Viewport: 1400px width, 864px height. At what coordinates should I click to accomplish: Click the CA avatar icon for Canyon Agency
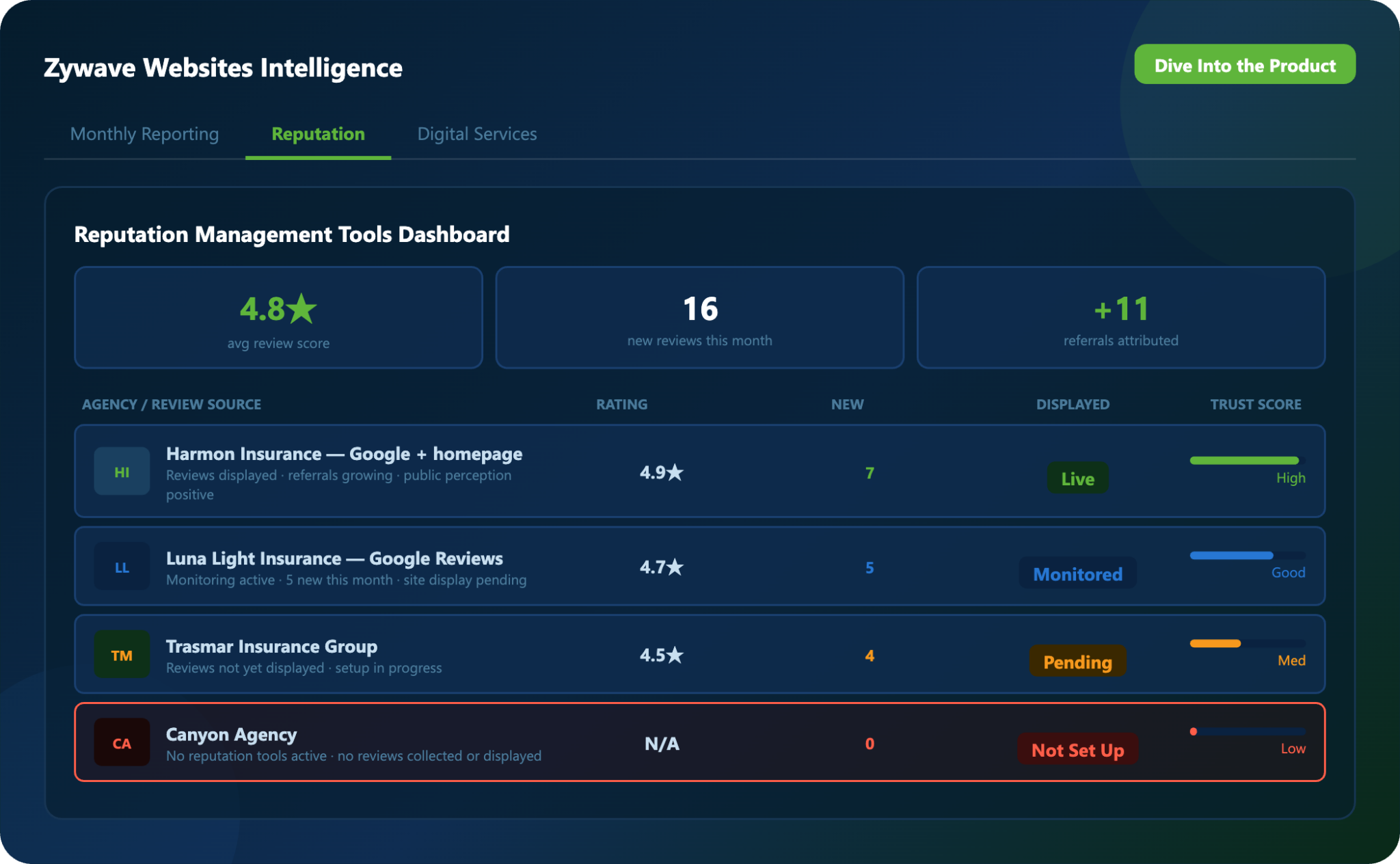click(x=122, y=743)
